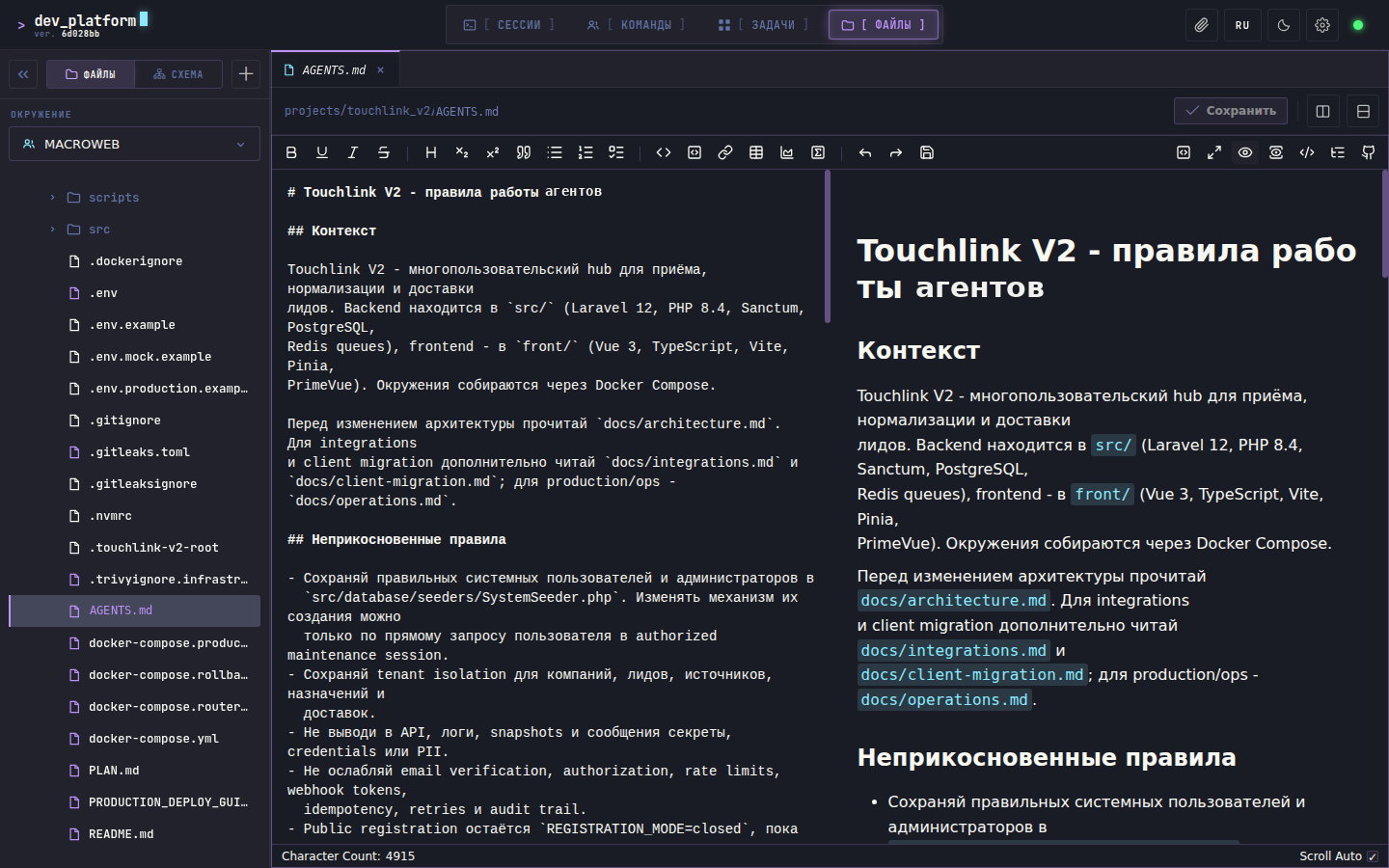Insert a sigma math formula
Viewport: 1389px width, 868px height.
click(x=818, y=152)
